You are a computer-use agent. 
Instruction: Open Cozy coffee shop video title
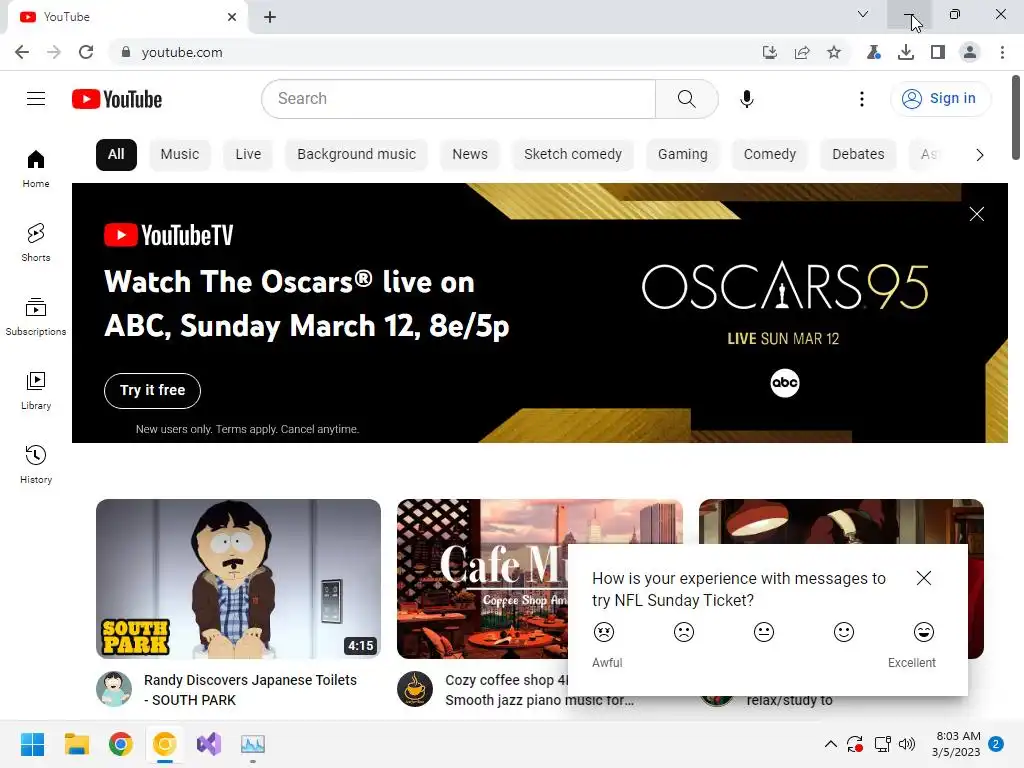click(507, 690)
